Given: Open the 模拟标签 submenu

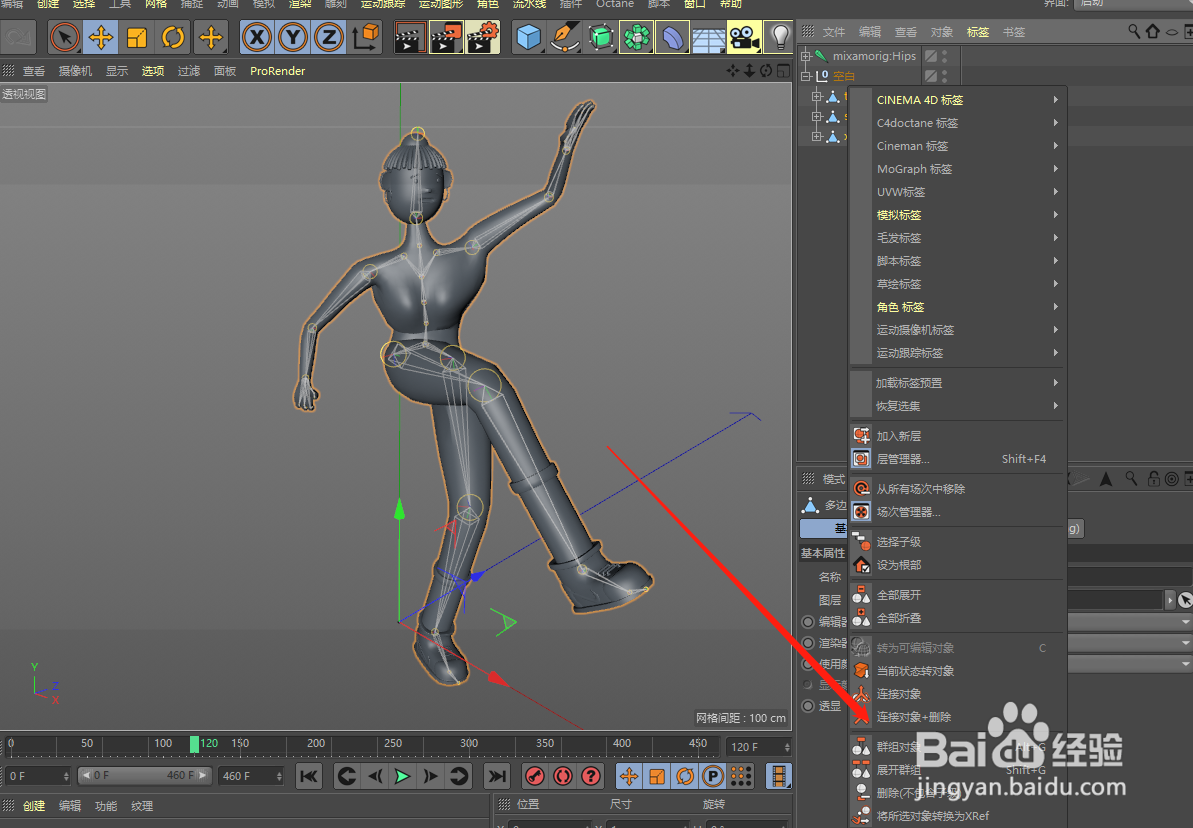Looking at the screenshot, I should (958, 215).
